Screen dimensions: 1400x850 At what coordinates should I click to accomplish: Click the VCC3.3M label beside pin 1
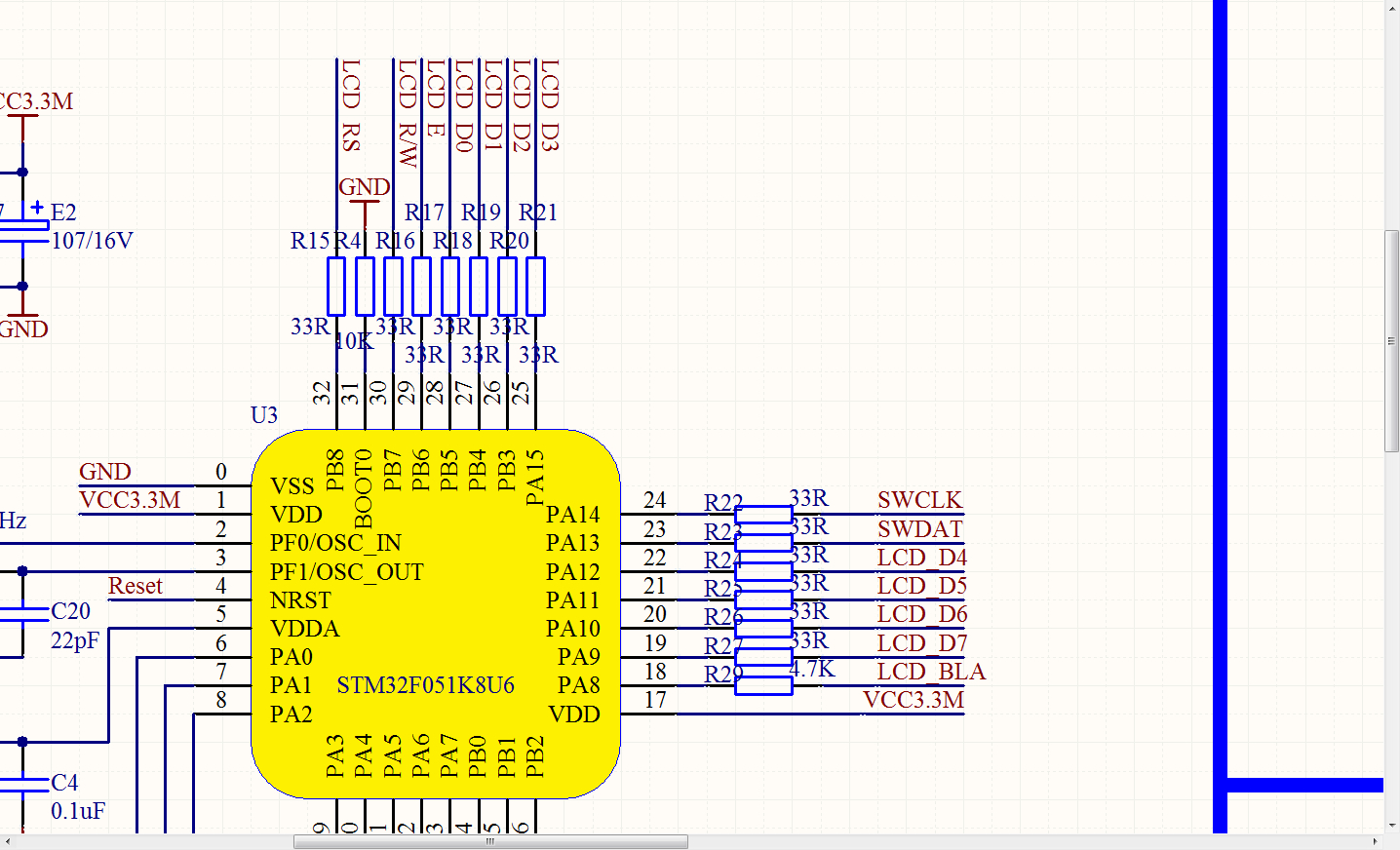pos(130,500)
